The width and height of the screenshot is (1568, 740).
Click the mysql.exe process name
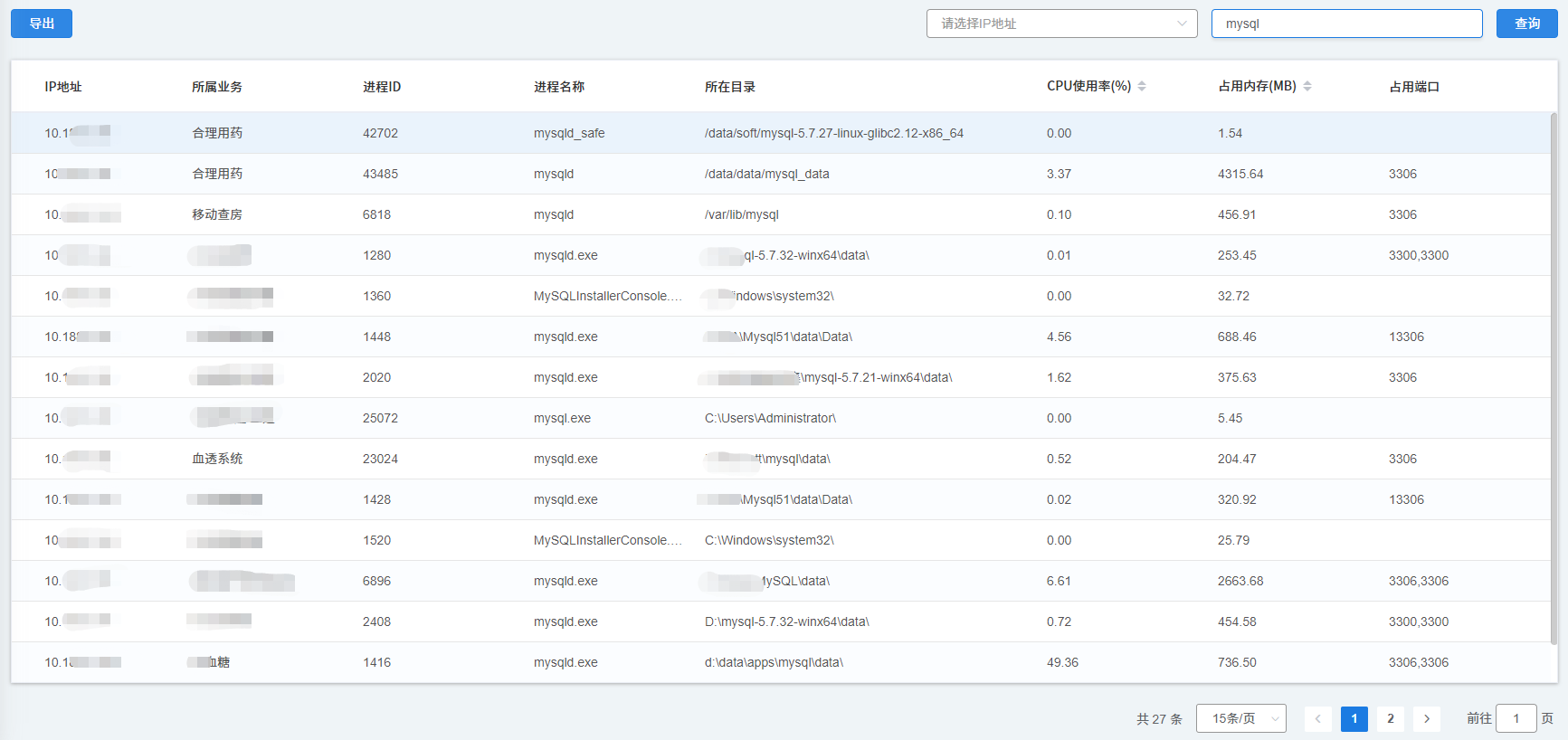pyautogui.click(x=562, y=418)
